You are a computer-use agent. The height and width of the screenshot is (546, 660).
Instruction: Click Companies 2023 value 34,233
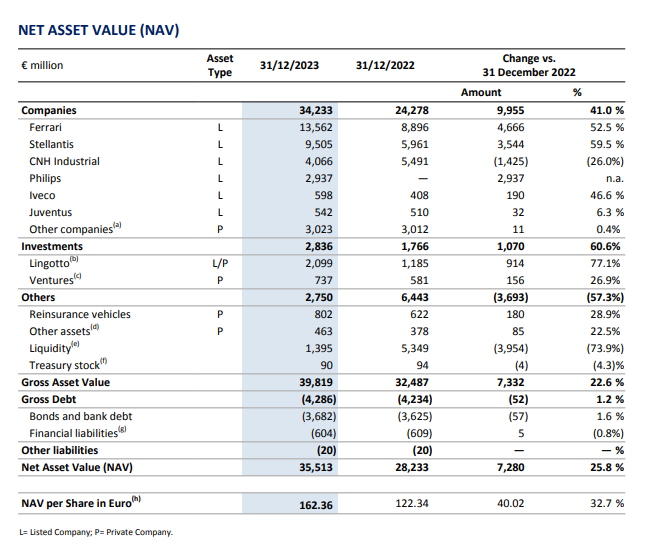coord(316,110)
